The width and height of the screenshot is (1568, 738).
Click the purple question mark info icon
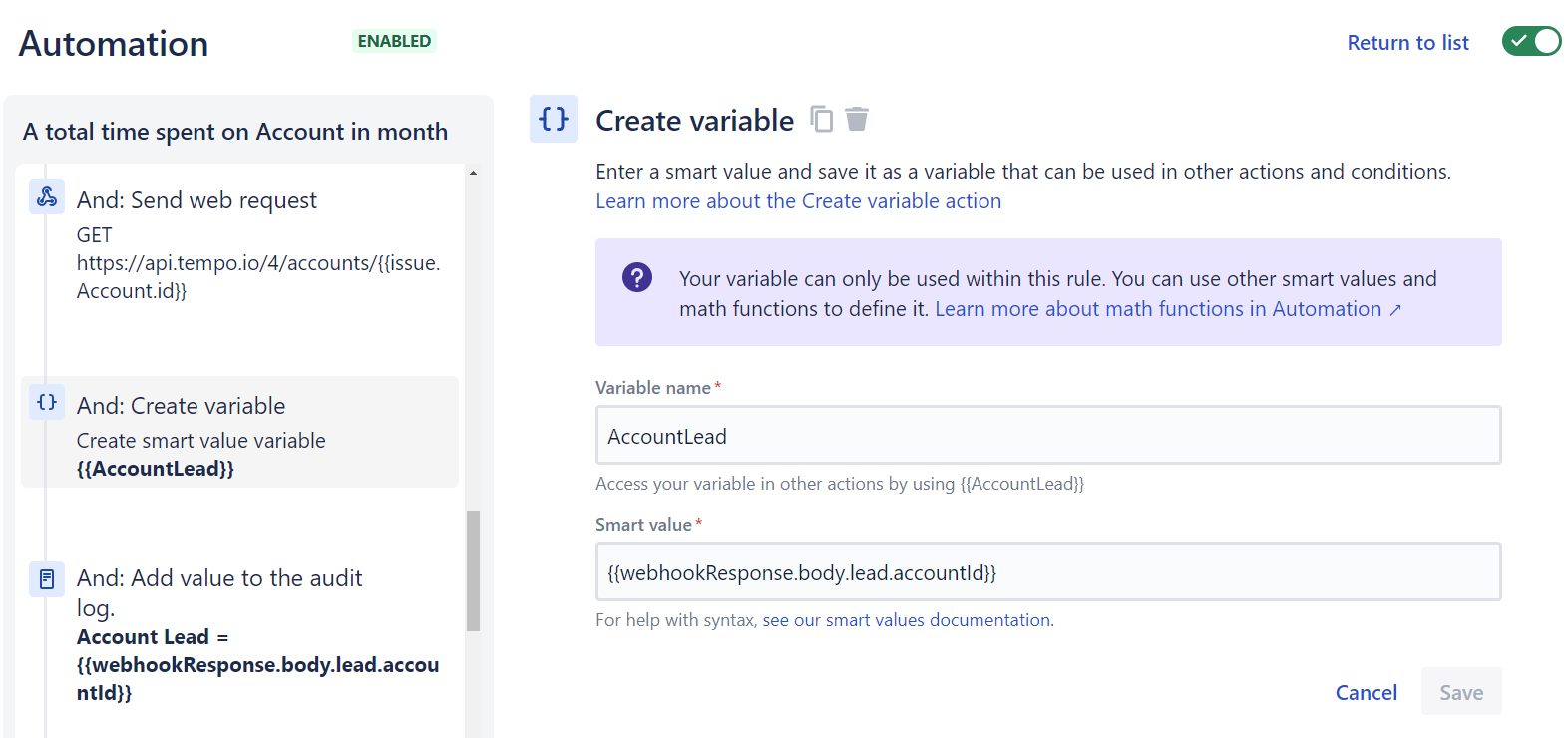(637, 277)
